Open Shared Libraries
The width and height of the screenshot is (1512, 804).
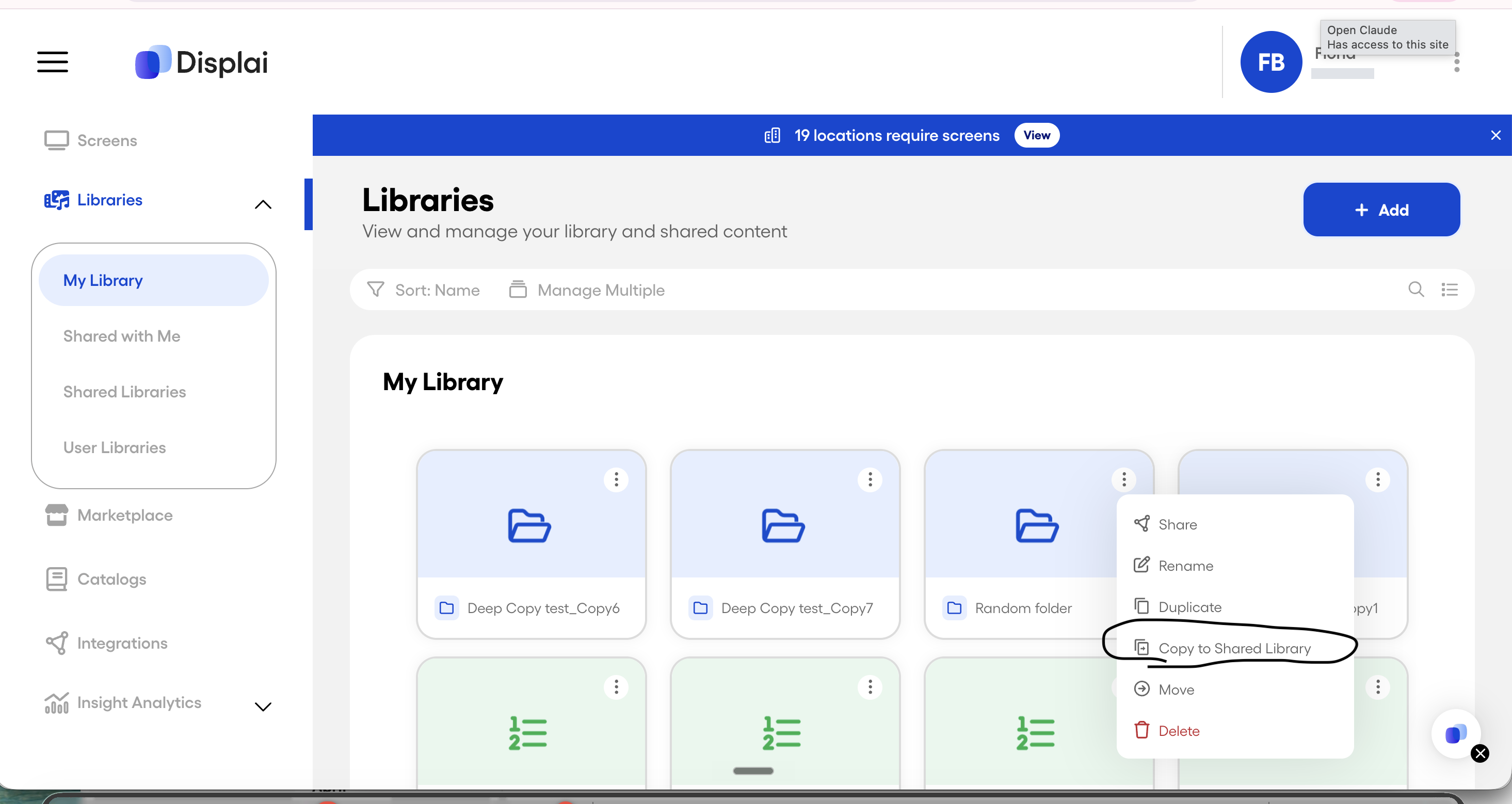point(124,392)
